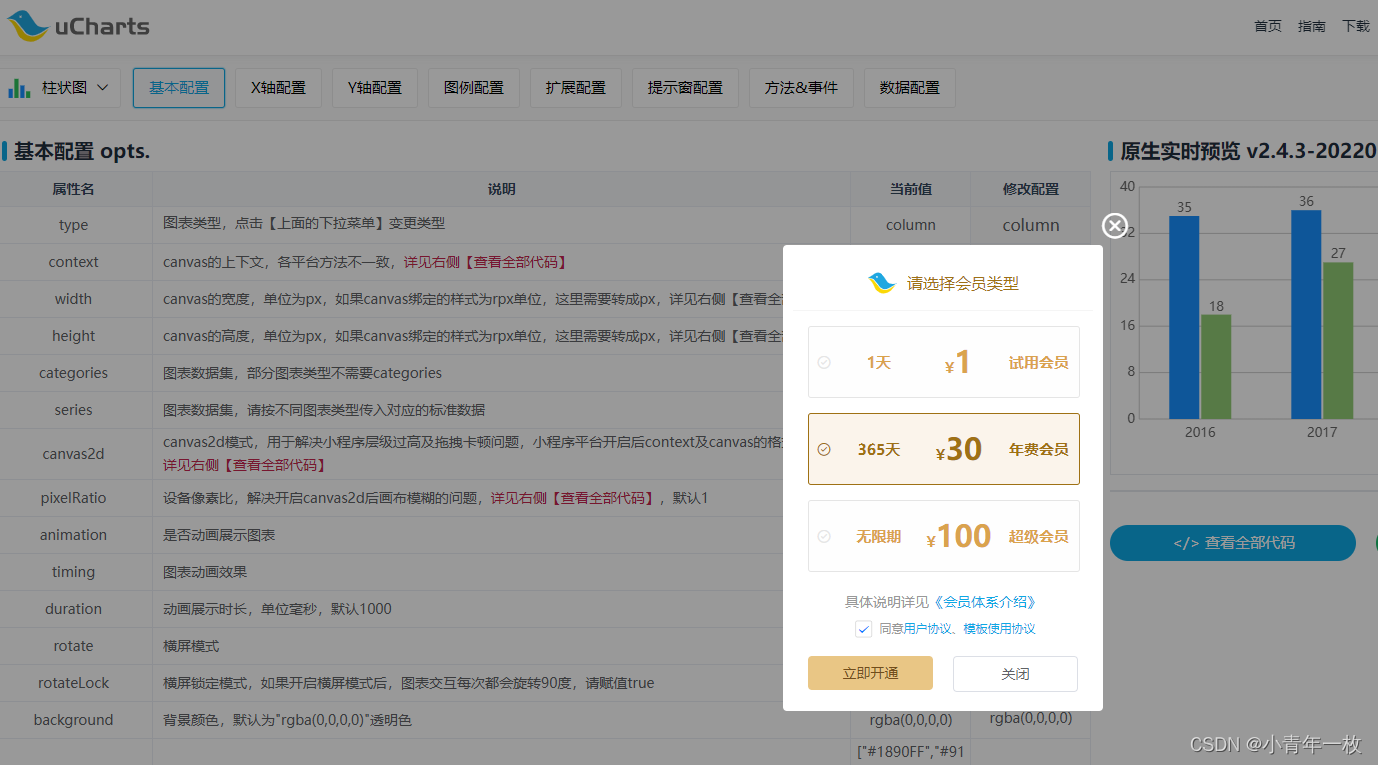Click the 修改配置 column value in type row

[1031, 225]
